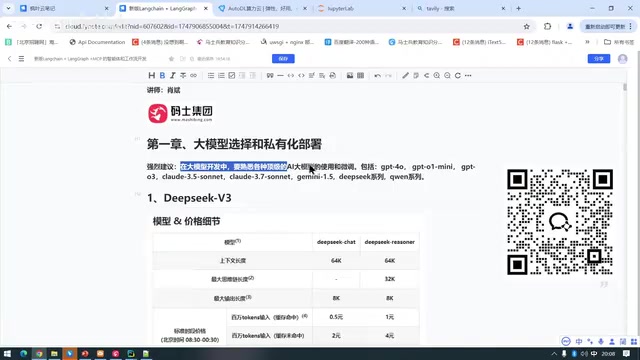Click the '32K' table cell
Viewport: 640px width, 360px height.
point(389,279)
